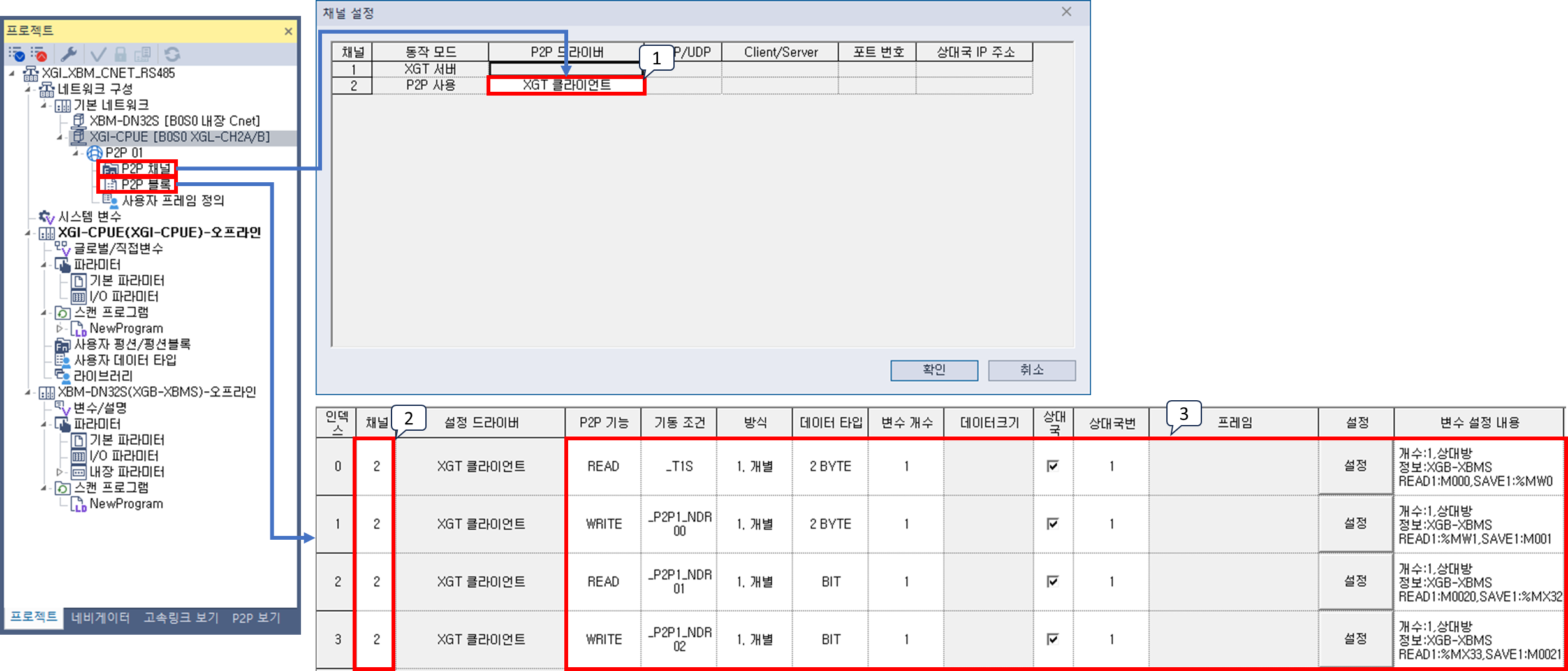Toggle 상대국 checkbox on index 3 row
The height and width of the screenshot is (671, 1568).
(x=1053, y=639)
